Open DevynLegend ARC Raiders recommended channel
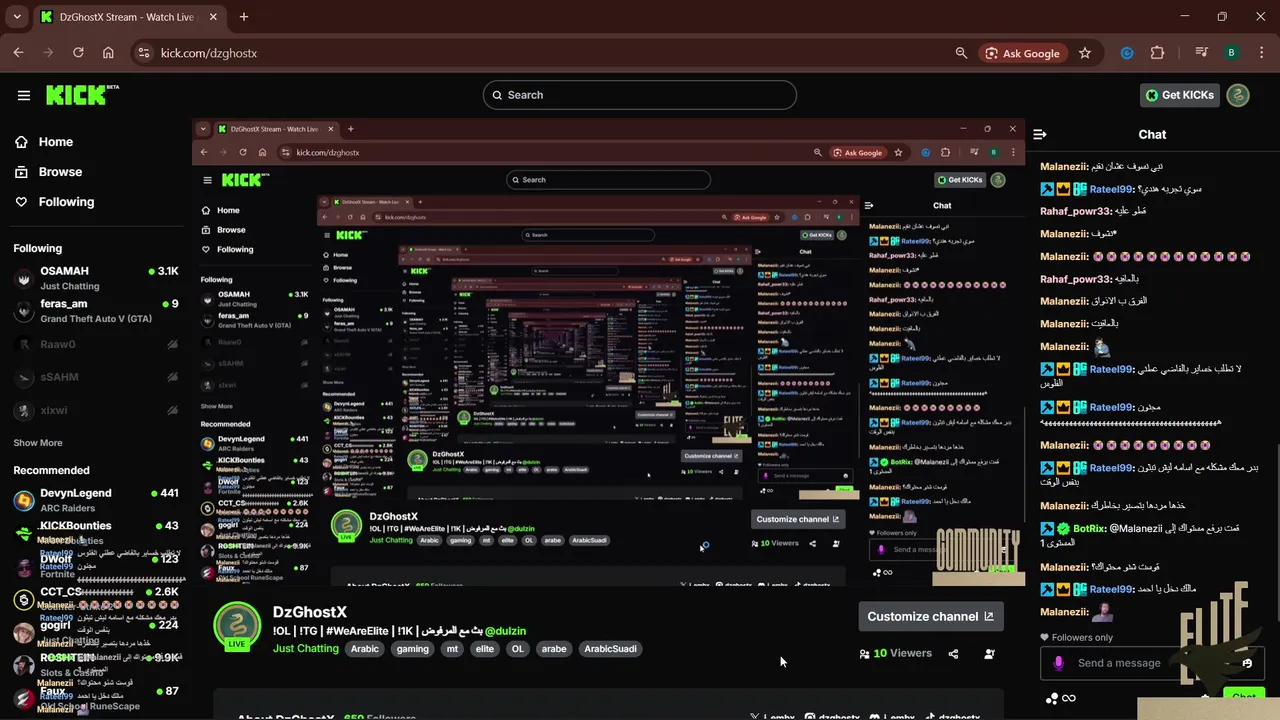 [96, 500]
